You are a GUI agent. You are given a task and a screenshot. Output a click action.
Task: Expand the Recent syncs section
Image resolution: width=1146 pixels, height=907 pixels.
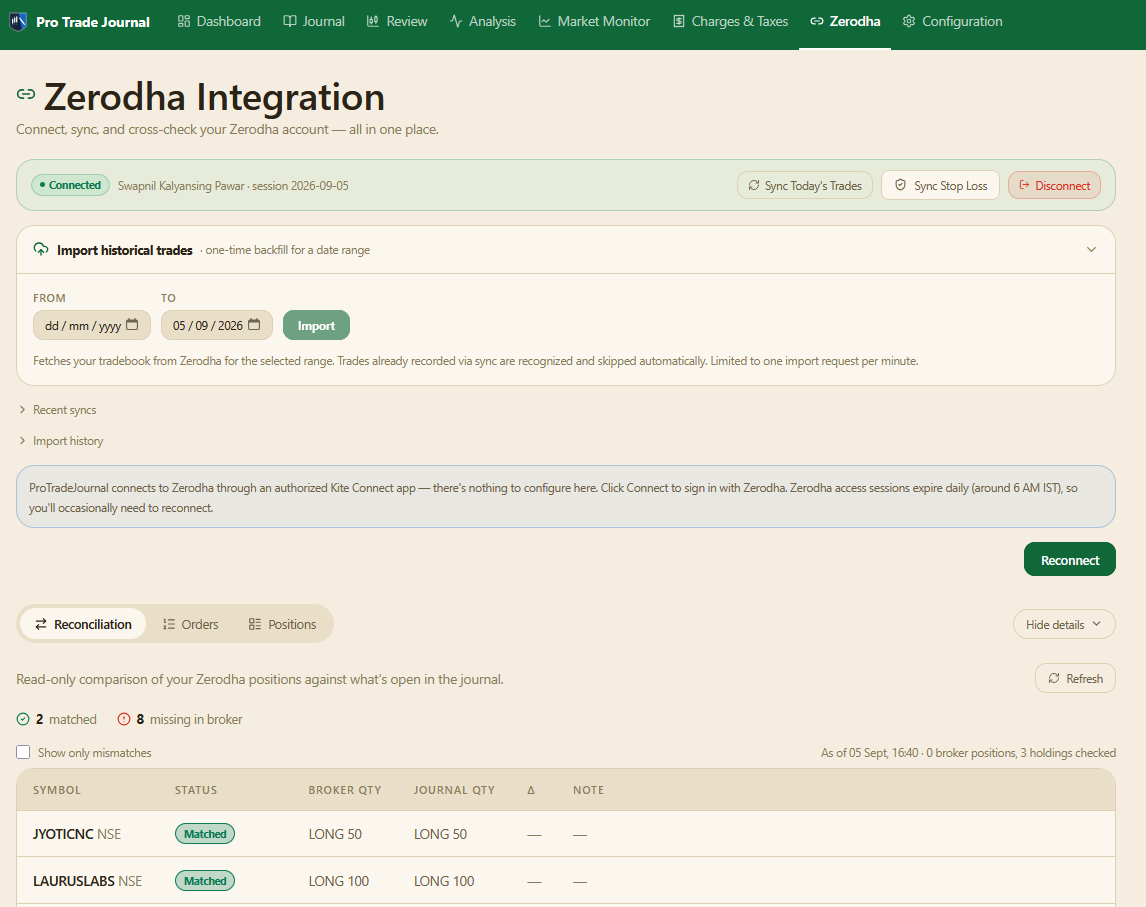click(58, 410)
